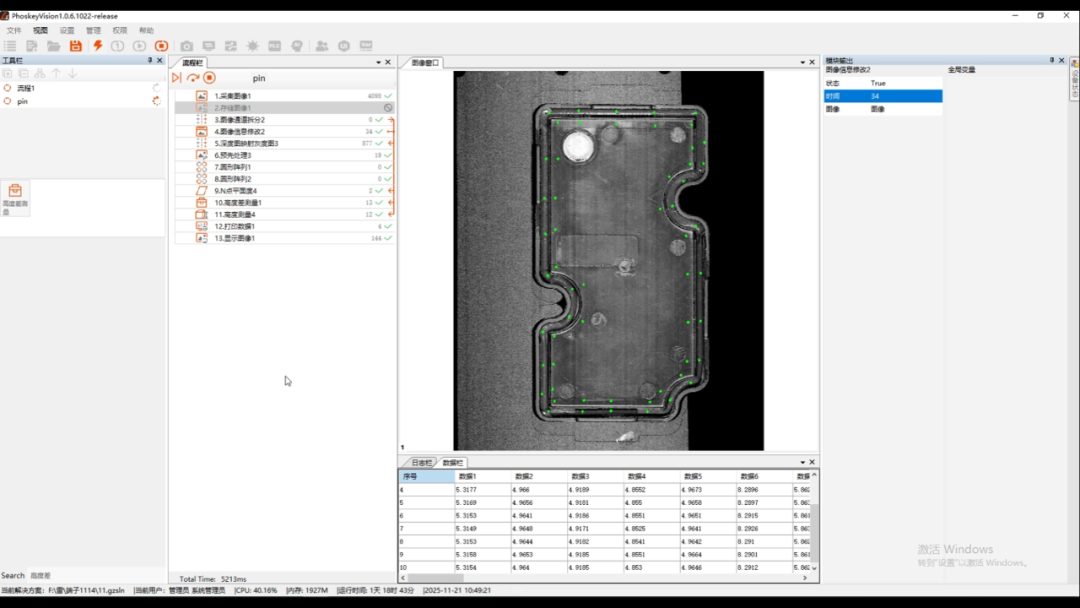This screenshot has height=608, width=1080.
Task: Select the pin flow in 工具栏 list
Action: (22, 101)
